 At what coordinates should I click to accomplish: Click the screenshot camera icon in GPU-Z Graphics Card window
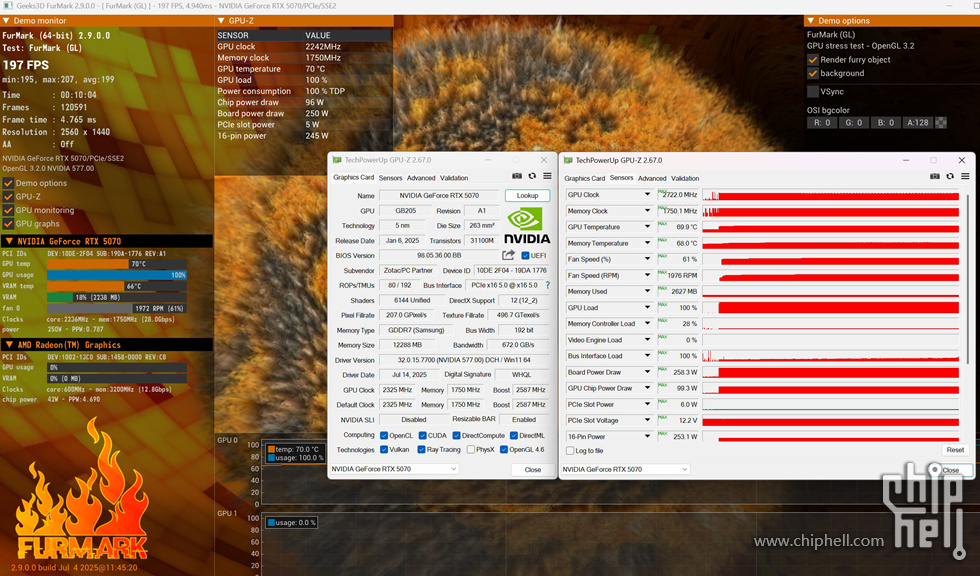517,176
